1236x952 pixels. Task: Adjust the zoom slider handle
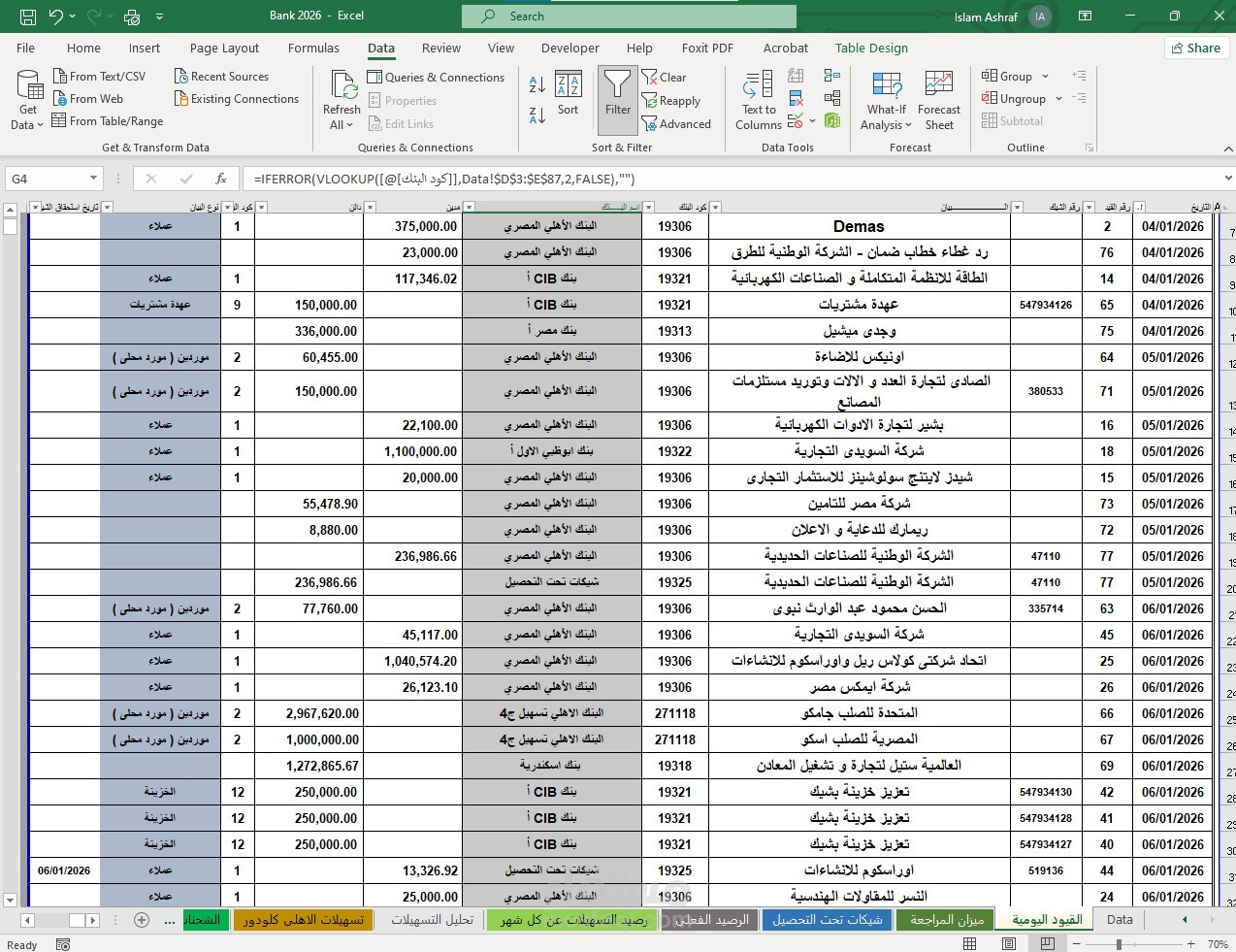1119,944
